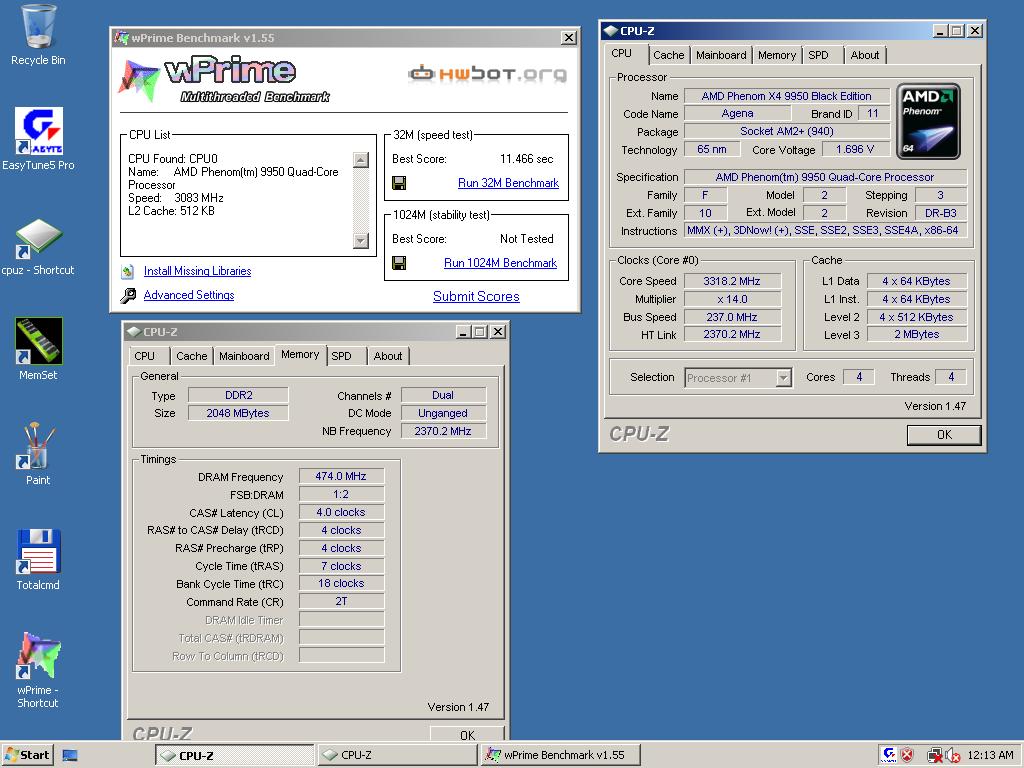Screen dimensions: 1024x768
Task: Minimize the right CPU-Z processor window
Action: coord(940,31)
